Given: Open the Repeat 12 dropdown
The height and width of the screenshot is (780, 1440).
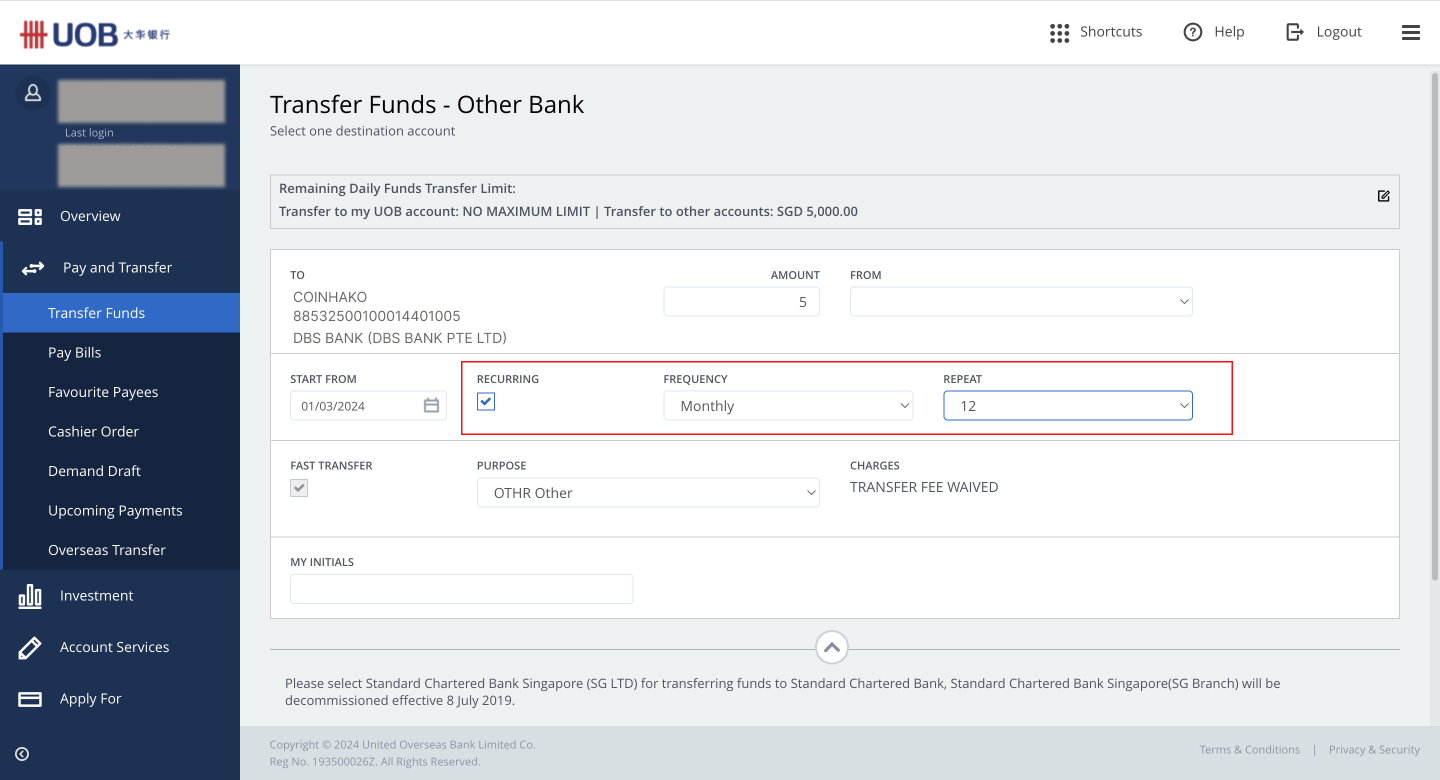Looking at the screenshot, I should click(x=1068, y=405).
